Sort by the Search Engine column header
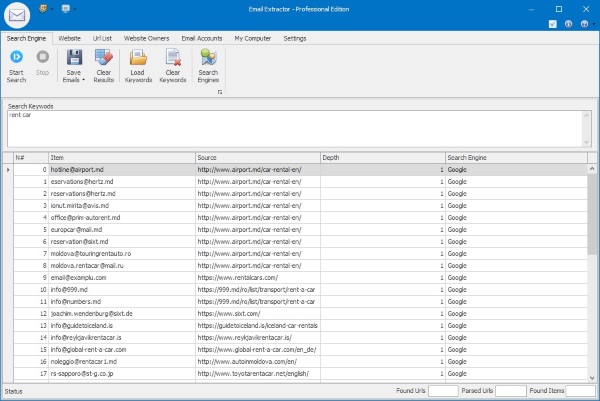 [x=516, y=158]
